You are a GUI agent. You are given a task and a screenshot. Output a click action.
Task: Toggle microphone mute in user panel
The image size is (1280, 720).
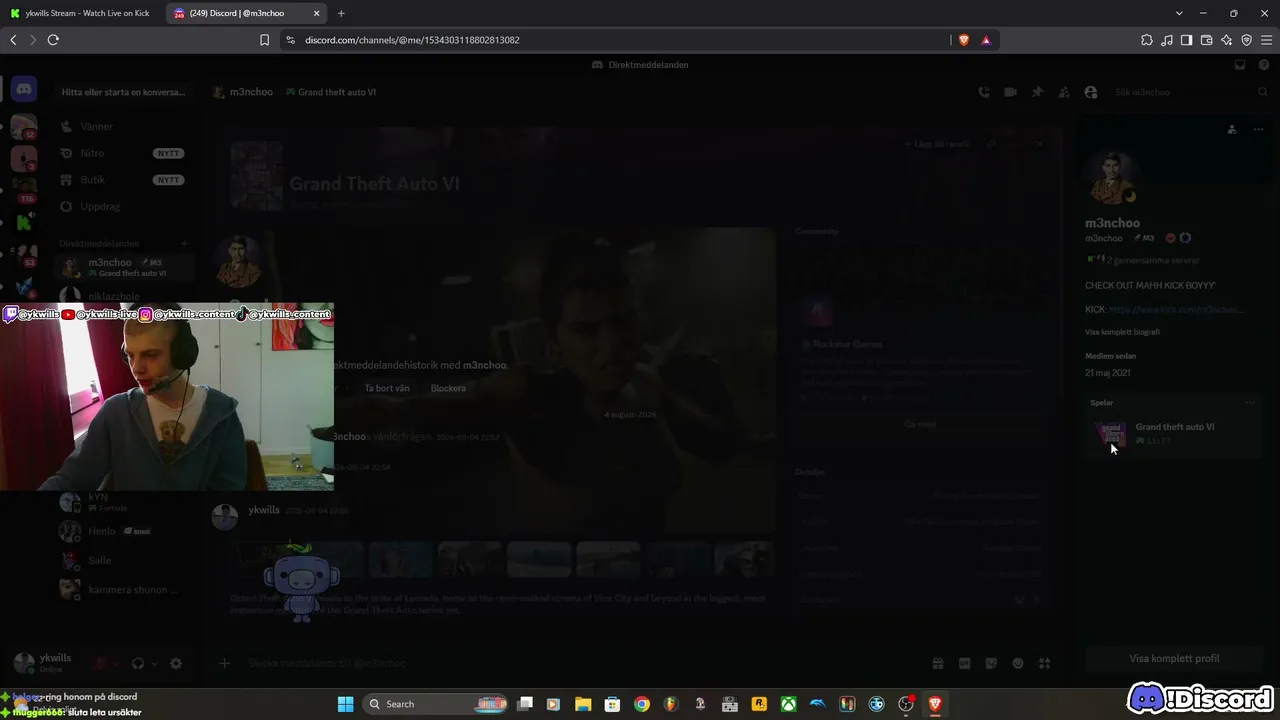click(100, 663)
